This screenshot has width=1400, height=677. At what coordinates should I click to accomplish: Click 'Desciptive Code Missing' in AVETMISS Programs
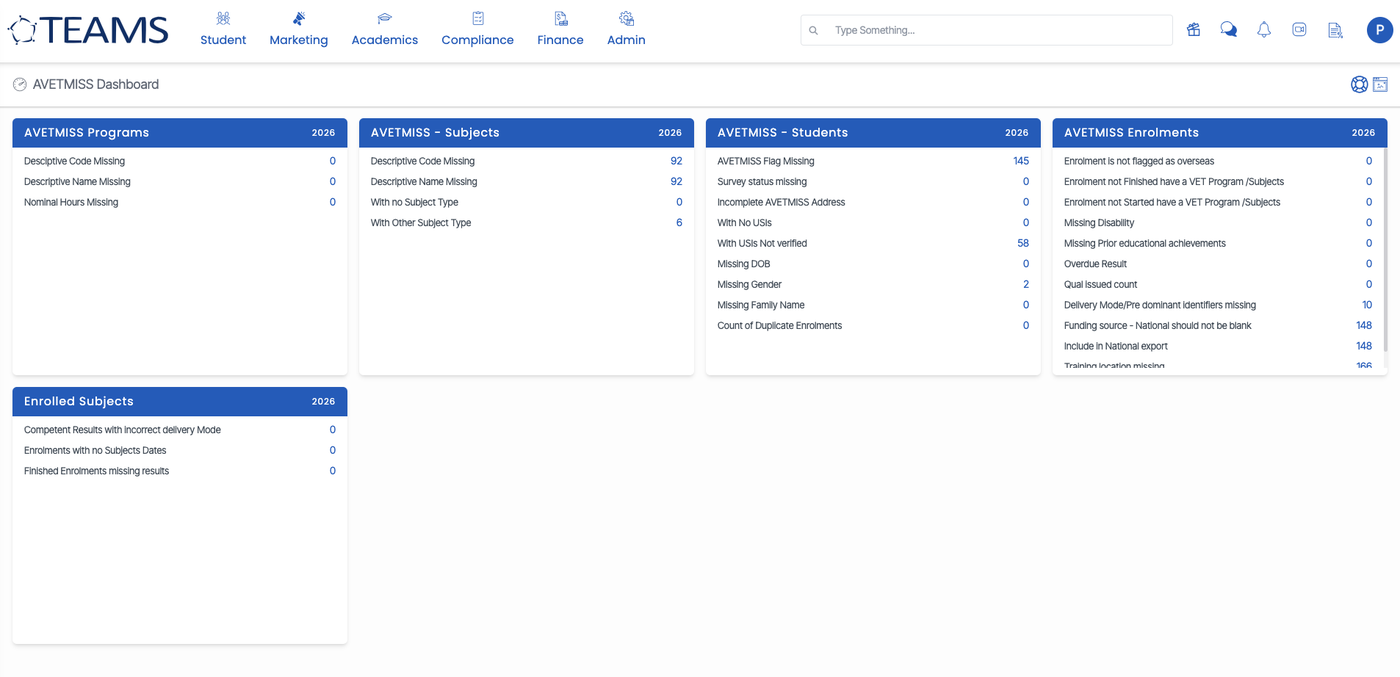tap(74, 161)
